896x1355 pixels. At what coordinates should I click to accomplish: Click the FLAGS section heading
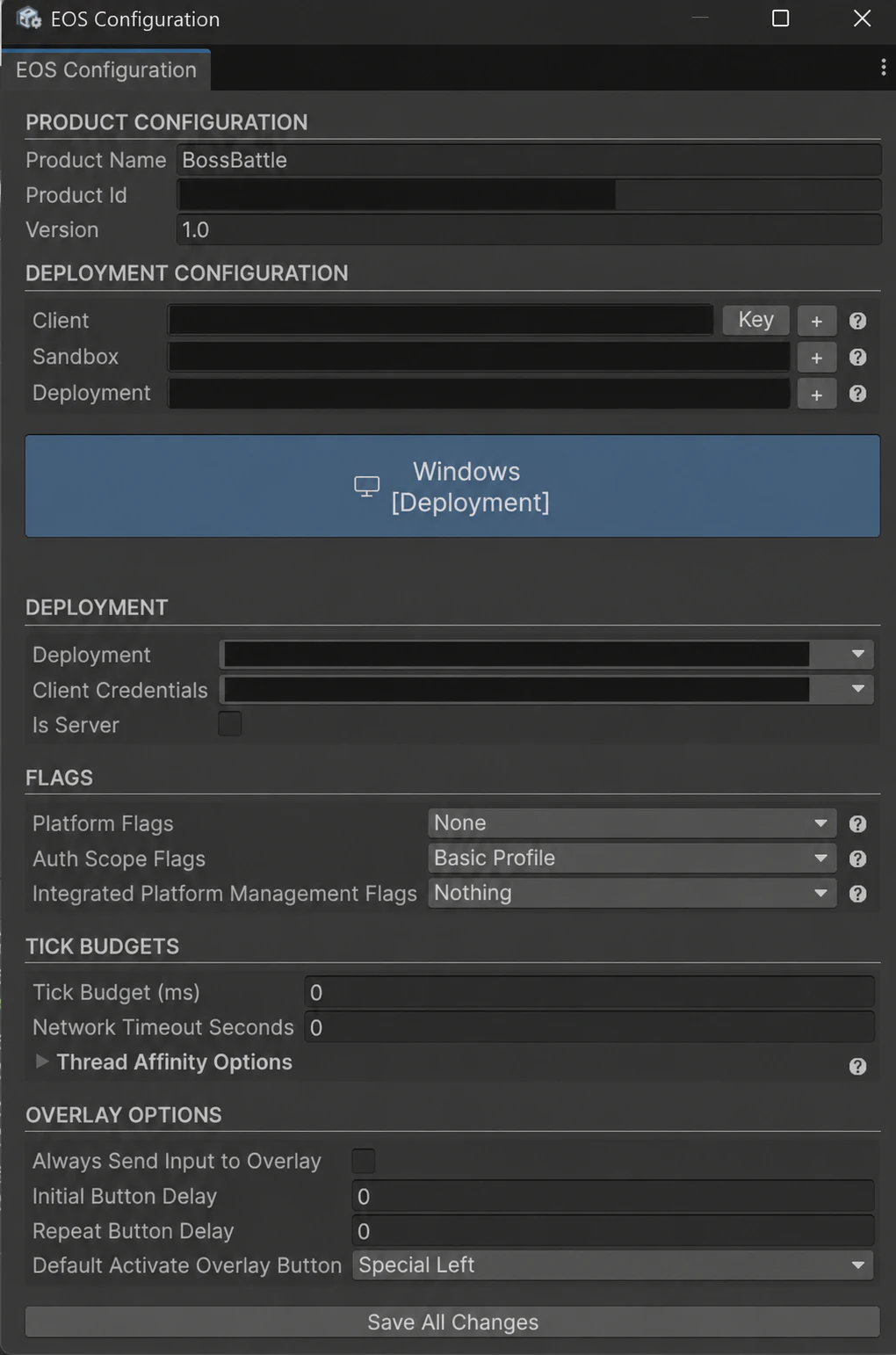59,778
